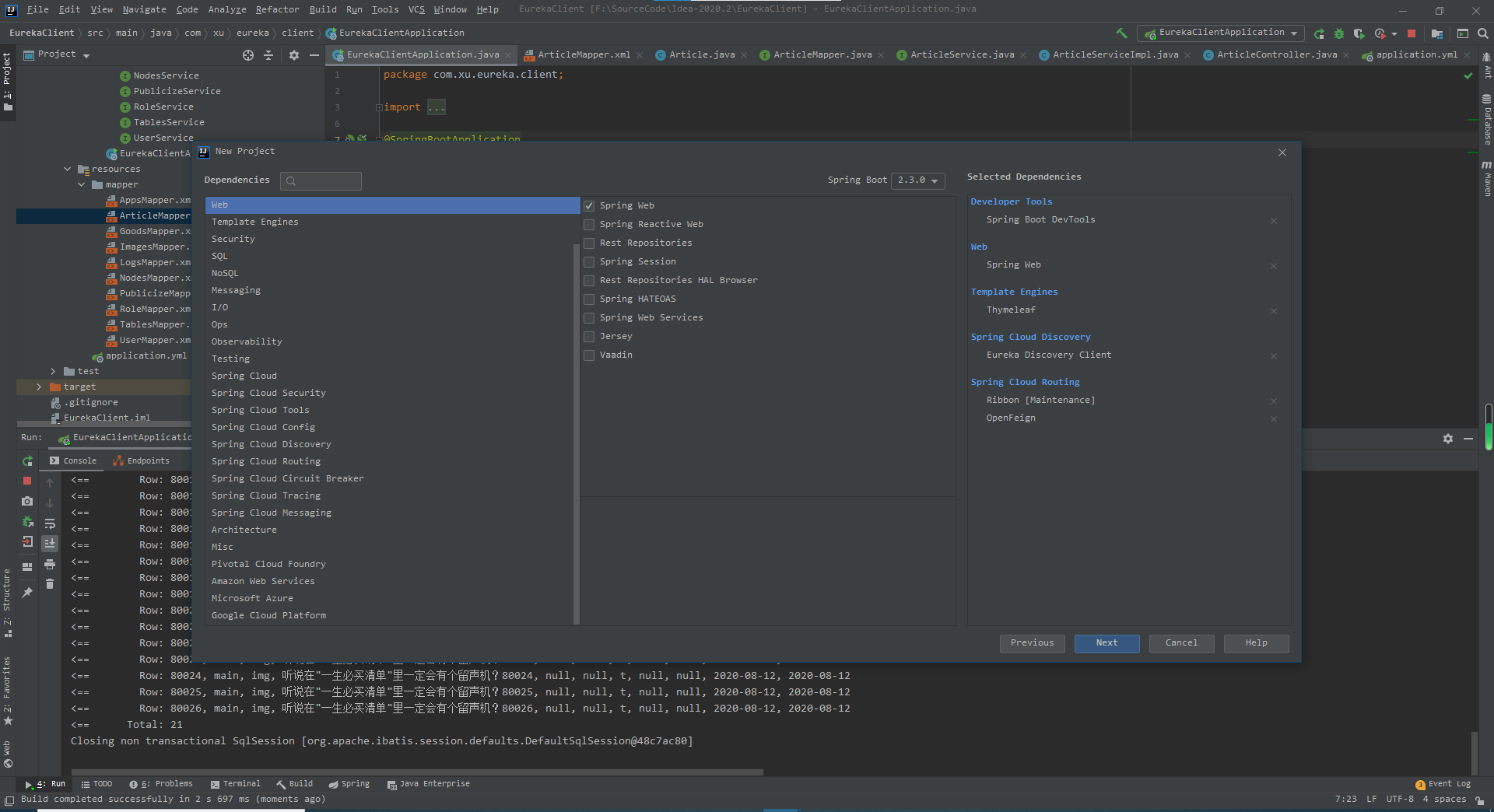This screenshot has width=1494, height=812.
Task: Check Spring Reactive Web dependency
Action: click(589, 225)
